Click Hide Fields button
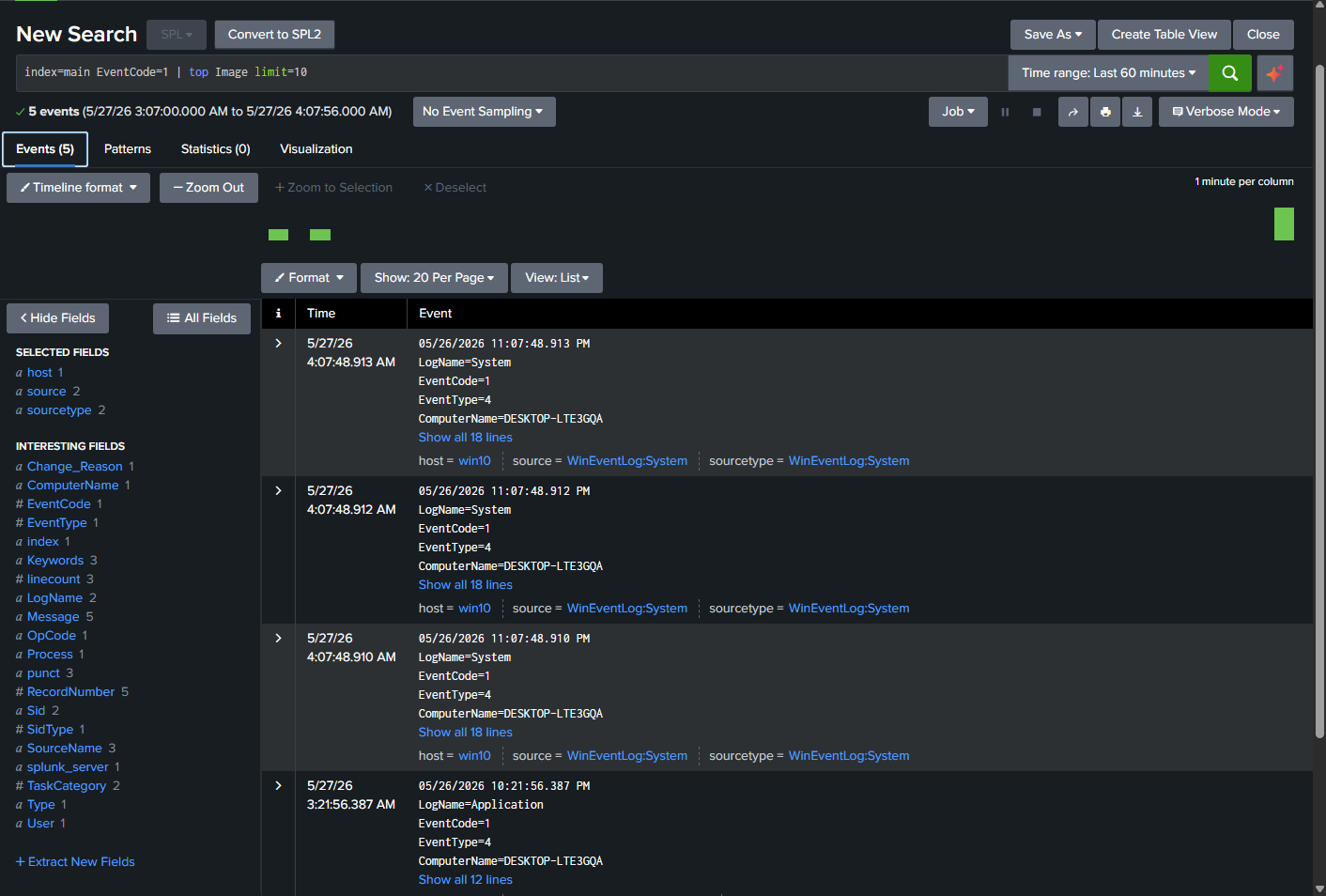 click(x=57, y=318)
